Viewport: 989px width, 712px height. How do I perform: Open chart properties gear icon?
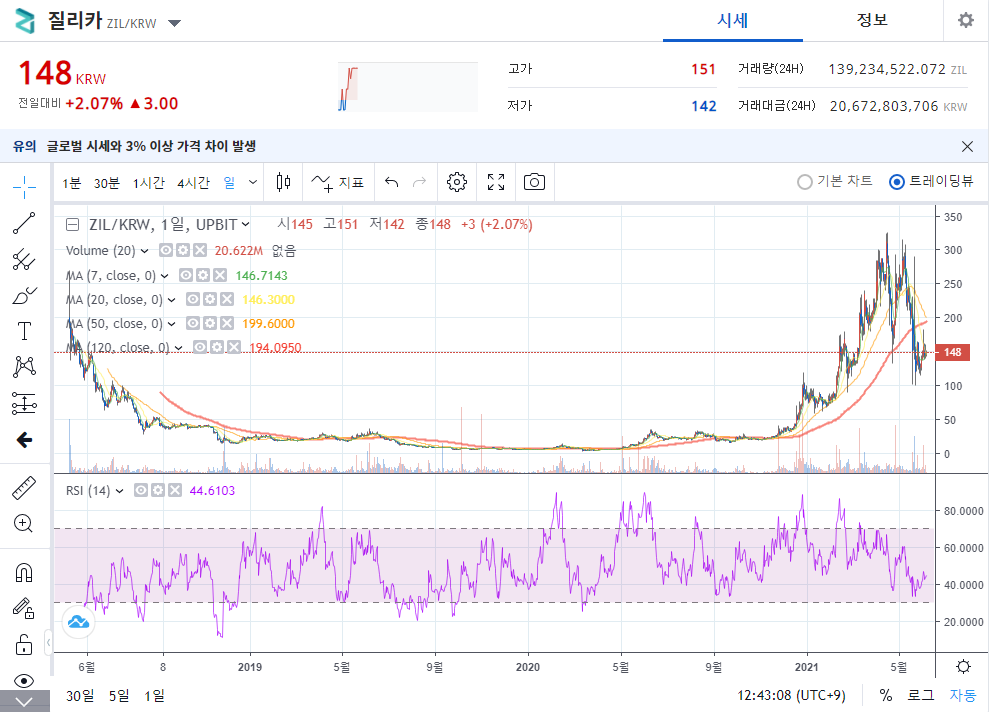tap(457, 182)
